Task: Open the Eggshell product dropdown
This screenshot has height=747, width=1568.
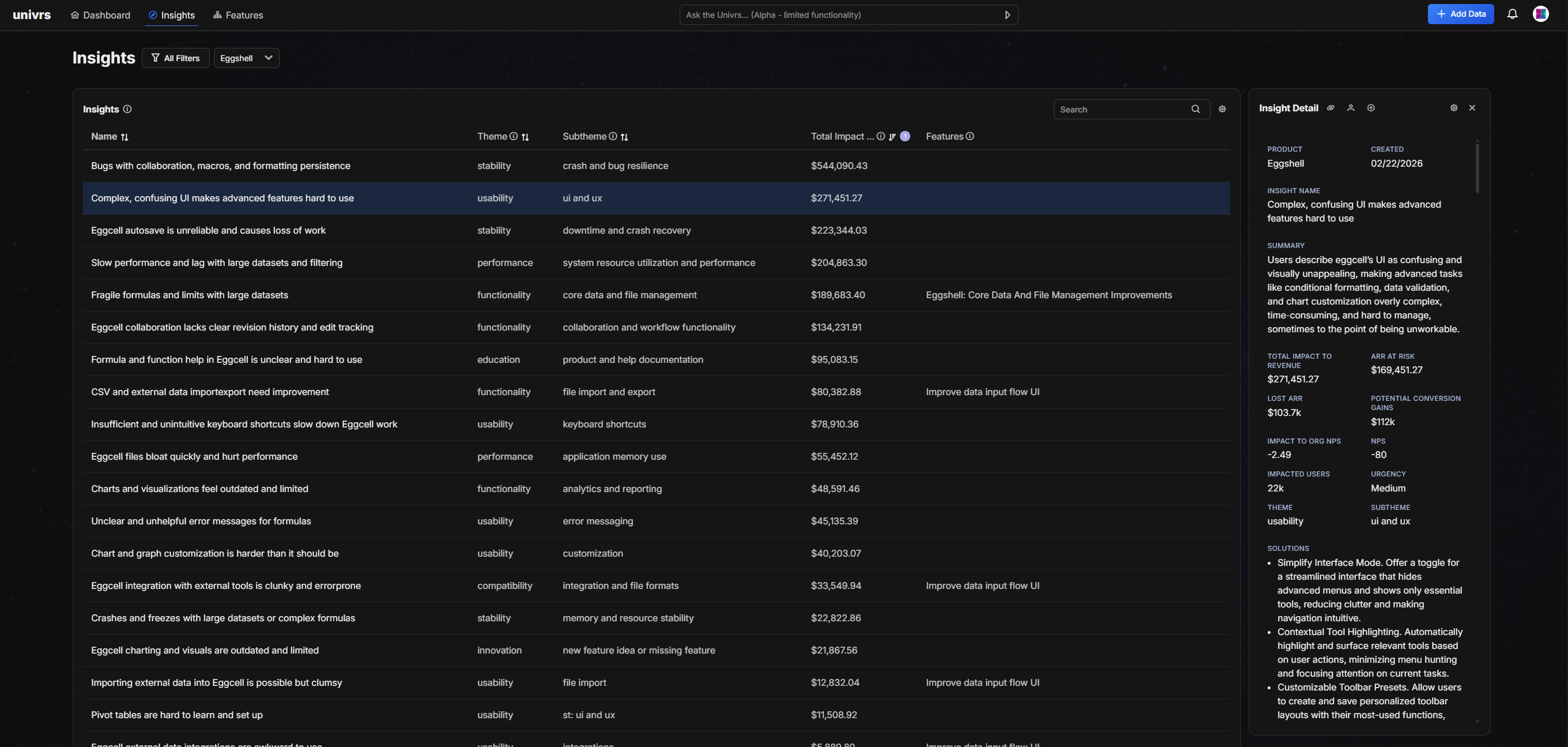Action: click(246, 58)
